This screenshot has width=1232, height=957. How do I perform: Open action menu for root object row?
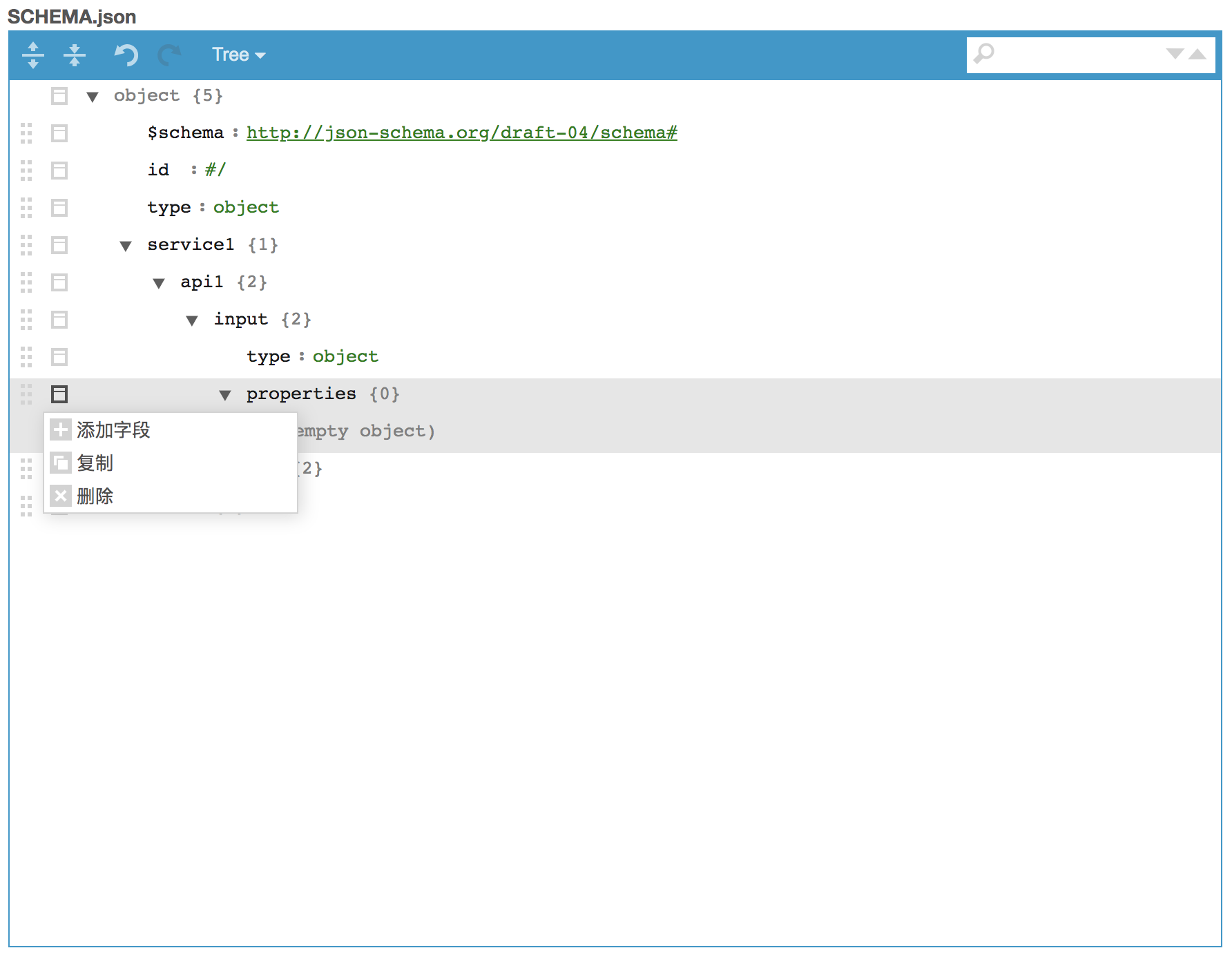59,96
